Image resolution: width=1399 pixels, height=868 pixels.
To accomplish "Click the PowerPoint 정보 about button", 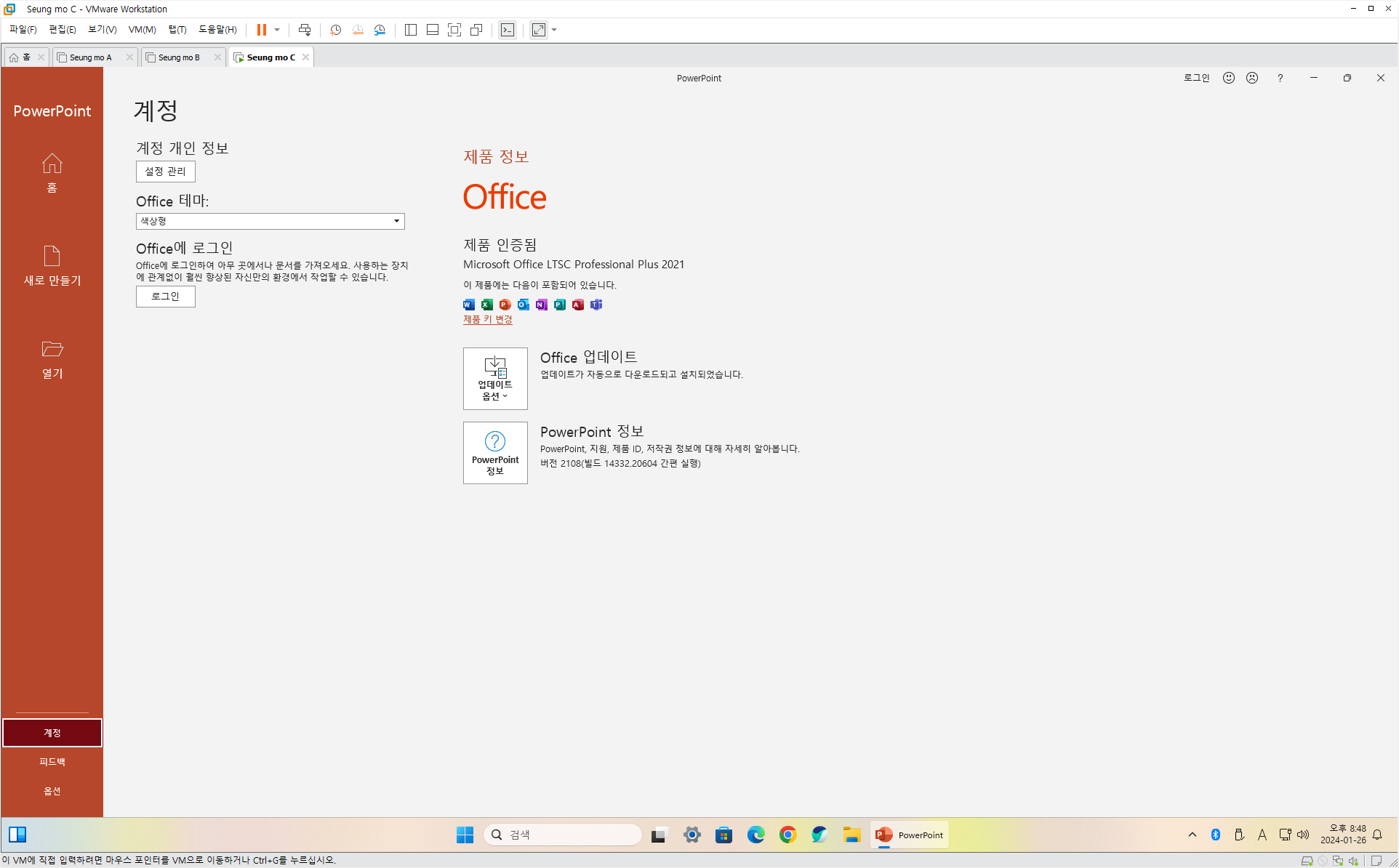I will click(x=495, y=453).
